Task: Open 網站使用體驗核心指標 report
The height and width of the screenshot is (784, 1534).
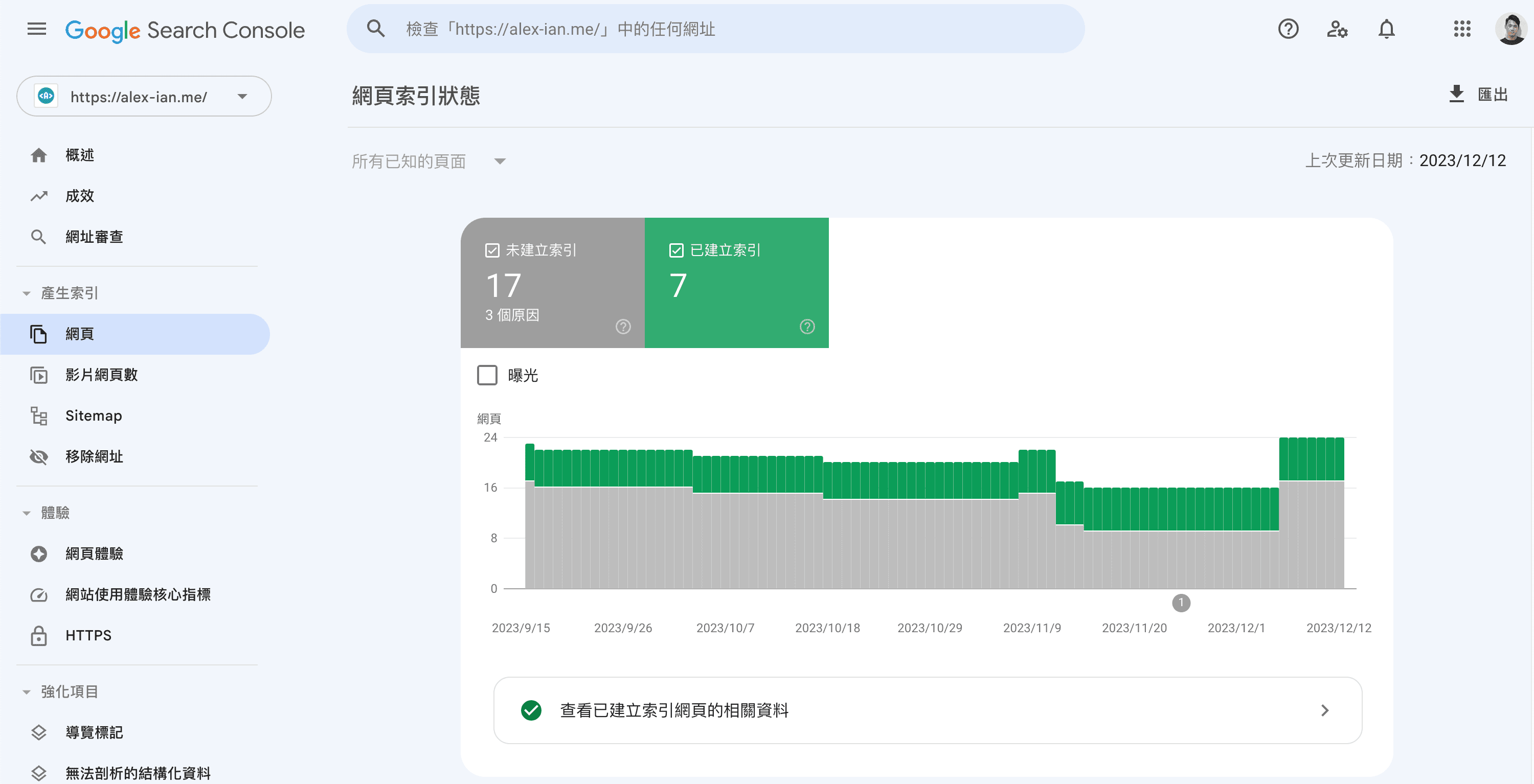Action: 138,594
